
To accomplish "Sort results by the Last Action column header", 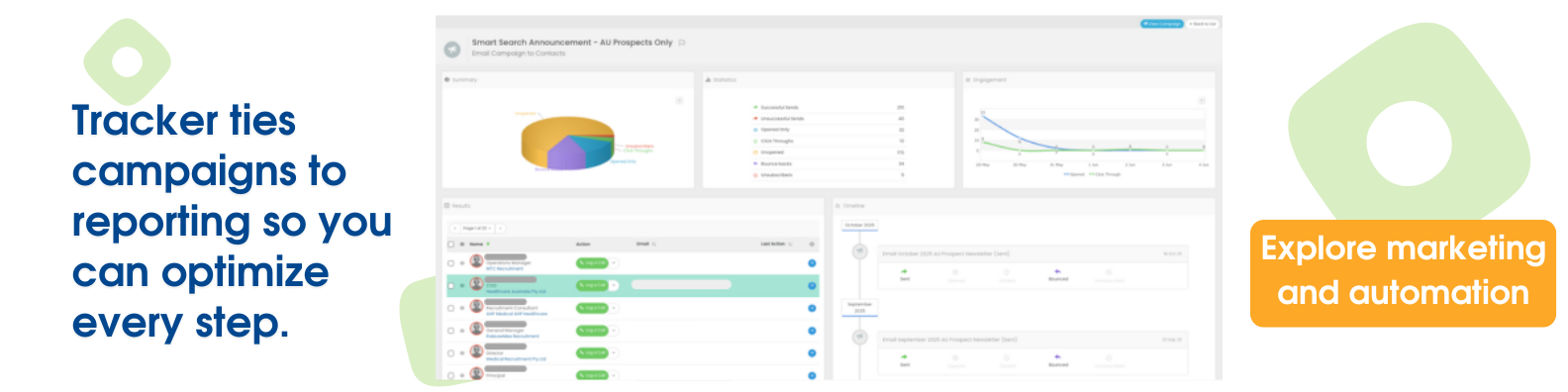I will click(775, 244).
